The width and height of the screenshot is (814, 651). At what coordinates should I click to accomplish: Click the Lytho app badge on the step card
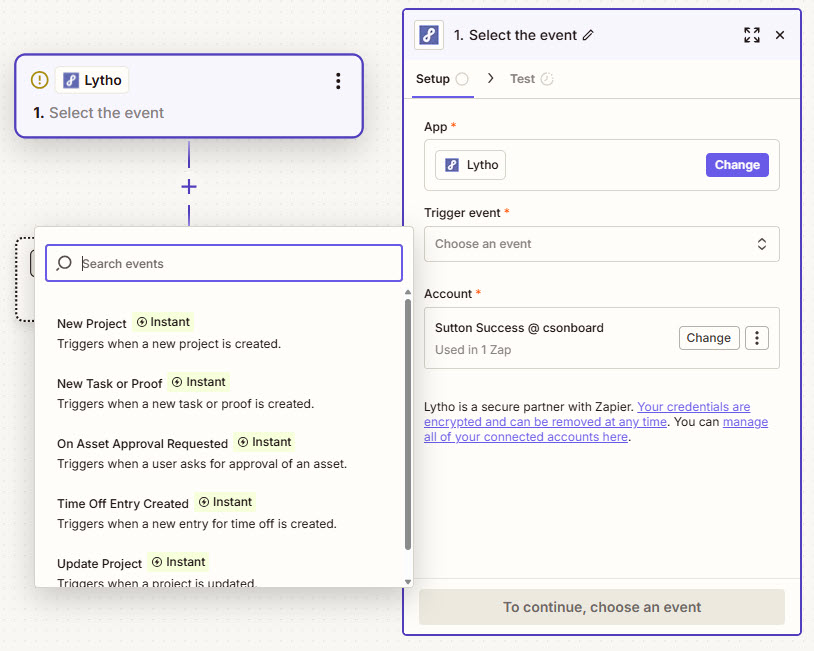pyautogui.click(x=92, y=80)
